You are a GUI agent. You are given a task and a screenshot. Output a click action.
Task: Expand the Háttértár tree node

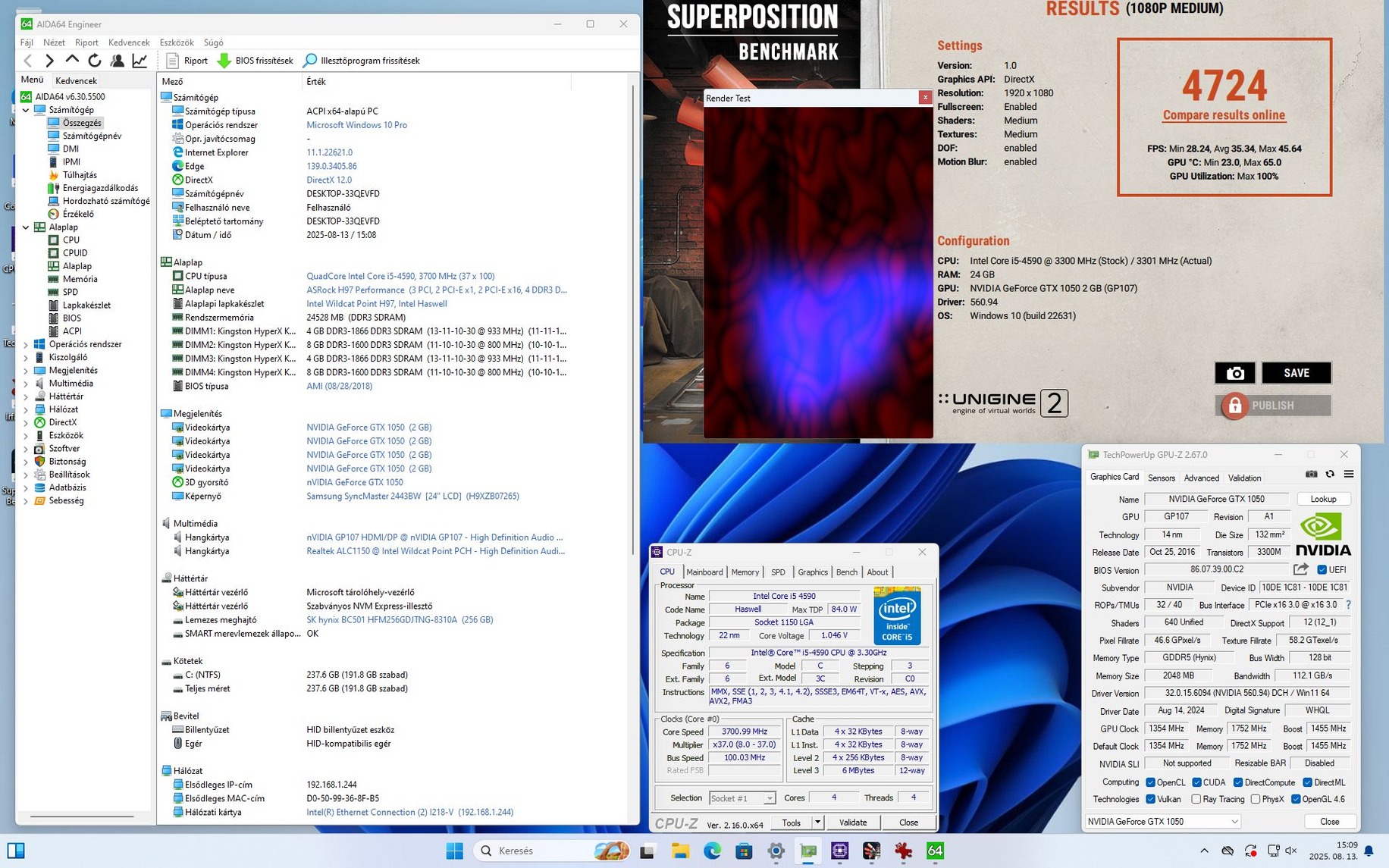click(x=26, y=396)
